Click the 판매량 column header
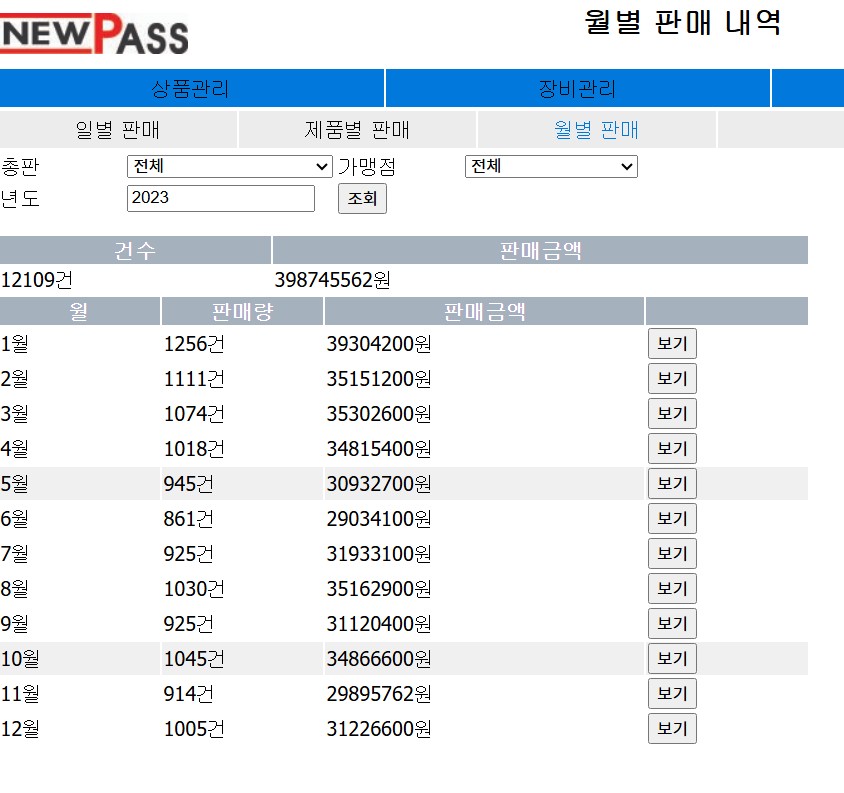This screenshot has height=793, width=844. [x=242, y=312]
